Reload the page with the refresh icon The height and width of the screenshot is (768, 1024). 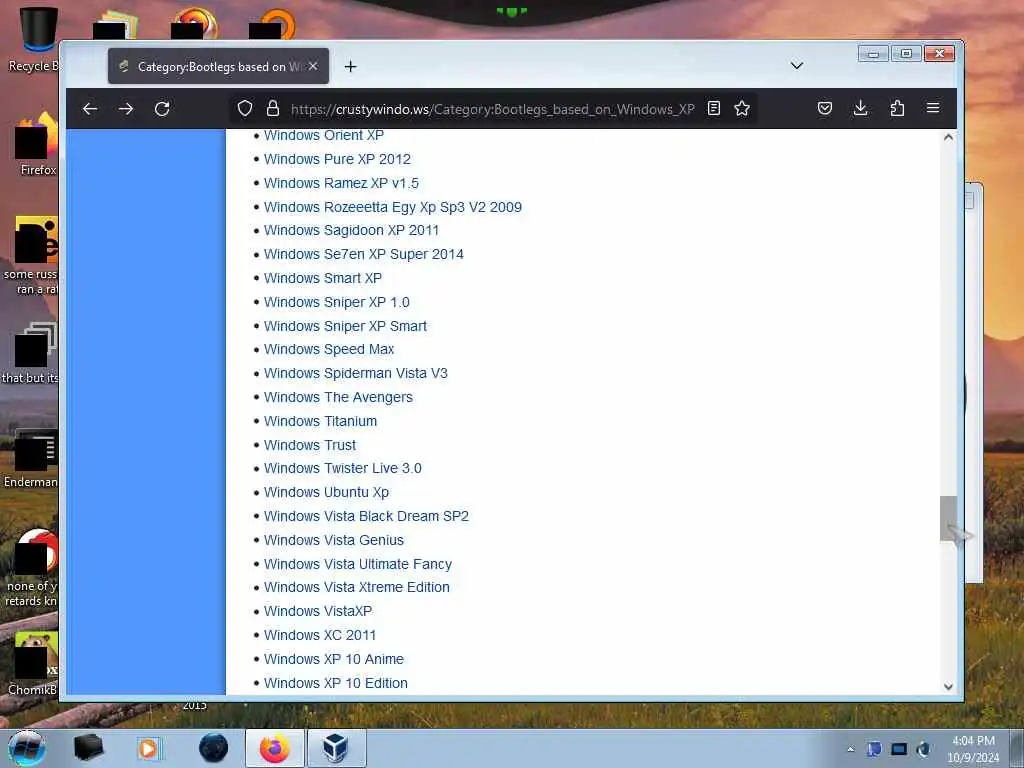(162, 108)
